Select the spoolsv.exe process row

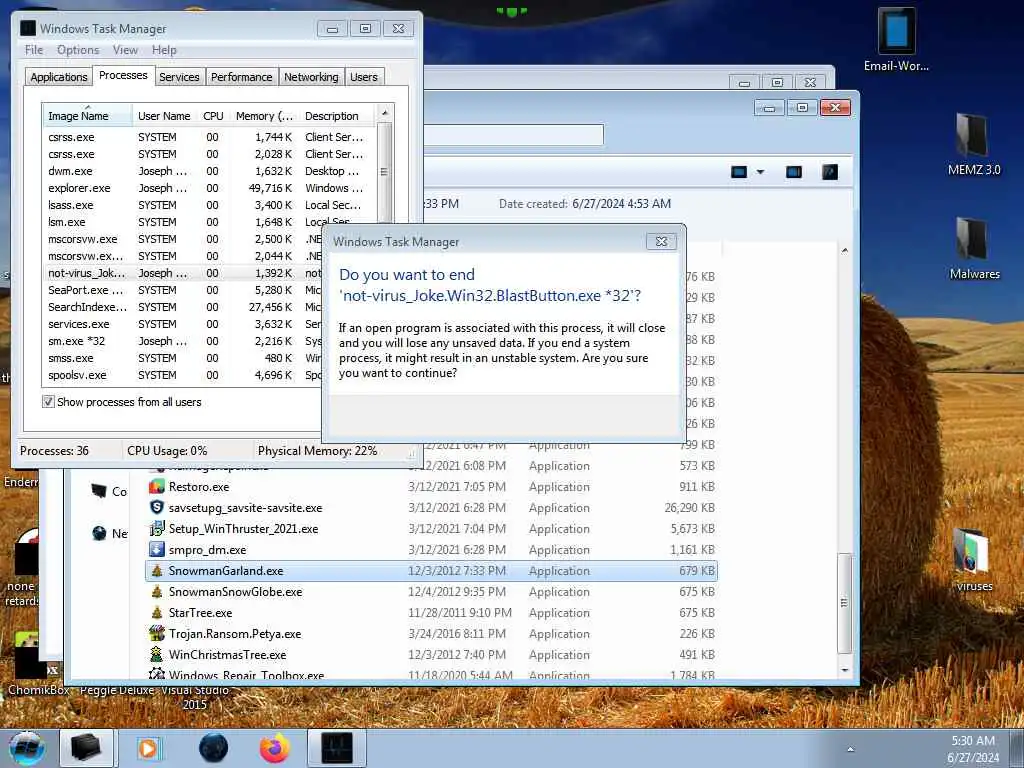(183, 375)
